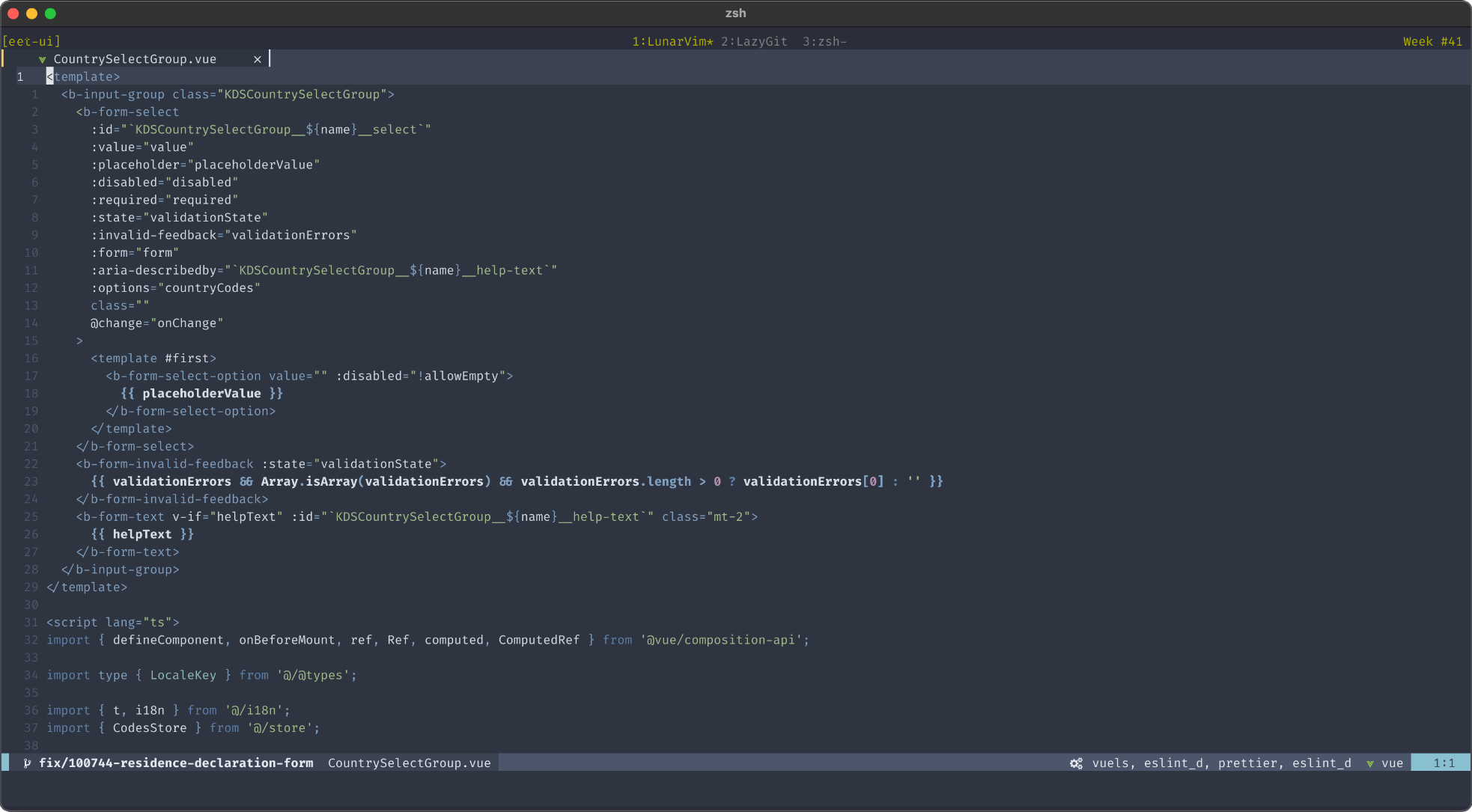Click the green window zoom button
This screenshot has width=1472, height=812.
pos(50,13)
